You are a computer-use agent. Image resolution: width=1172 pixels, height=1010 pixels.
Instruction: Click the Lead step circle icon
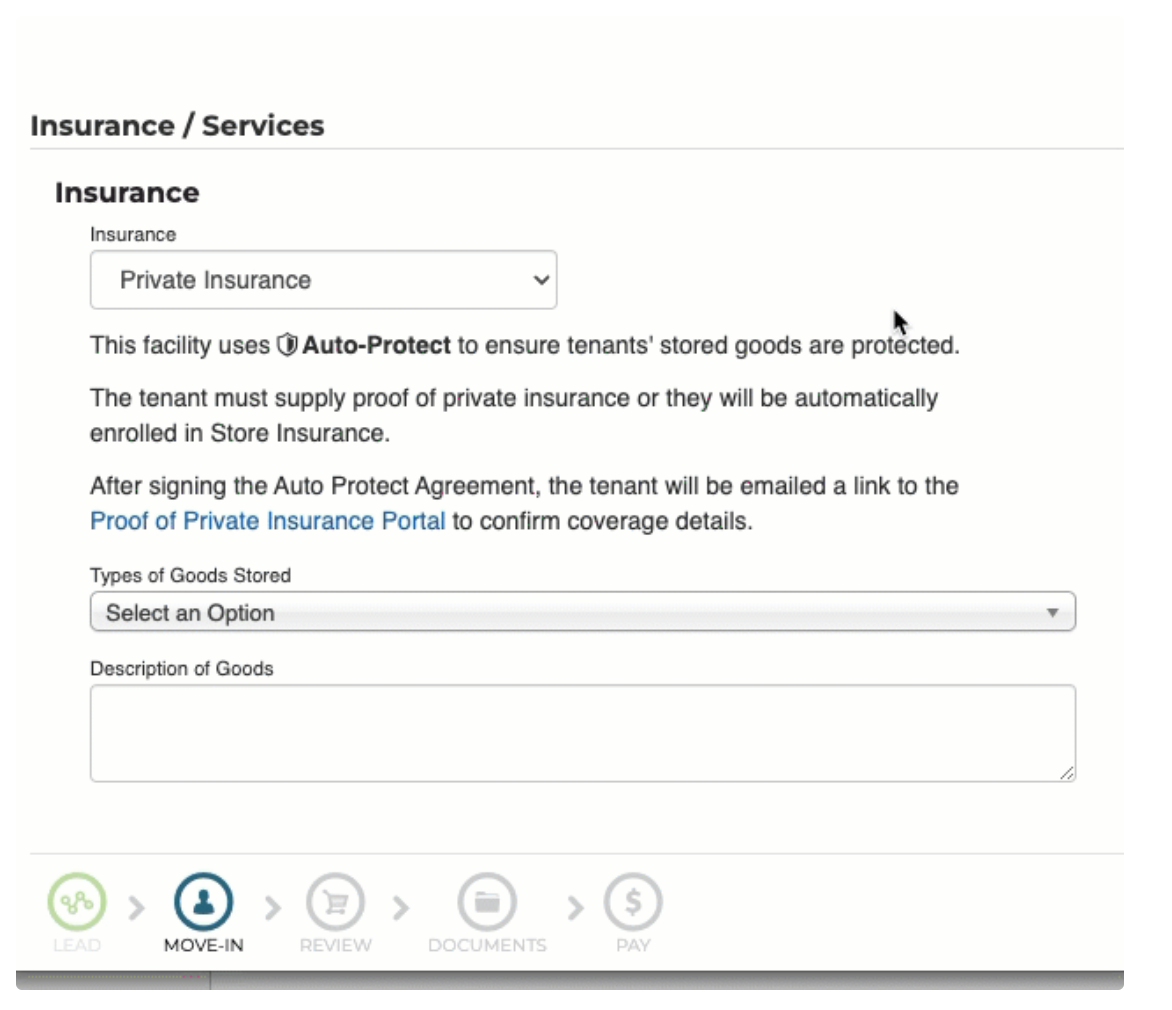pos(76,902)
